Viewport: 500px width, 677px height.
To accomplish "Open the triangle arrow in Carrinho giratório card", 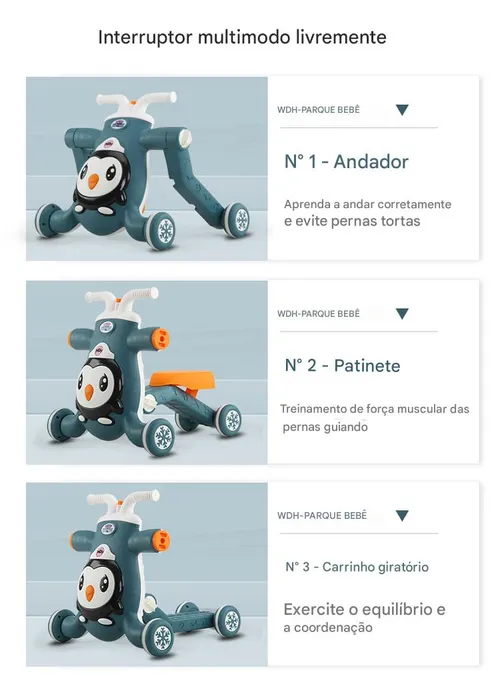I will 402,516.
